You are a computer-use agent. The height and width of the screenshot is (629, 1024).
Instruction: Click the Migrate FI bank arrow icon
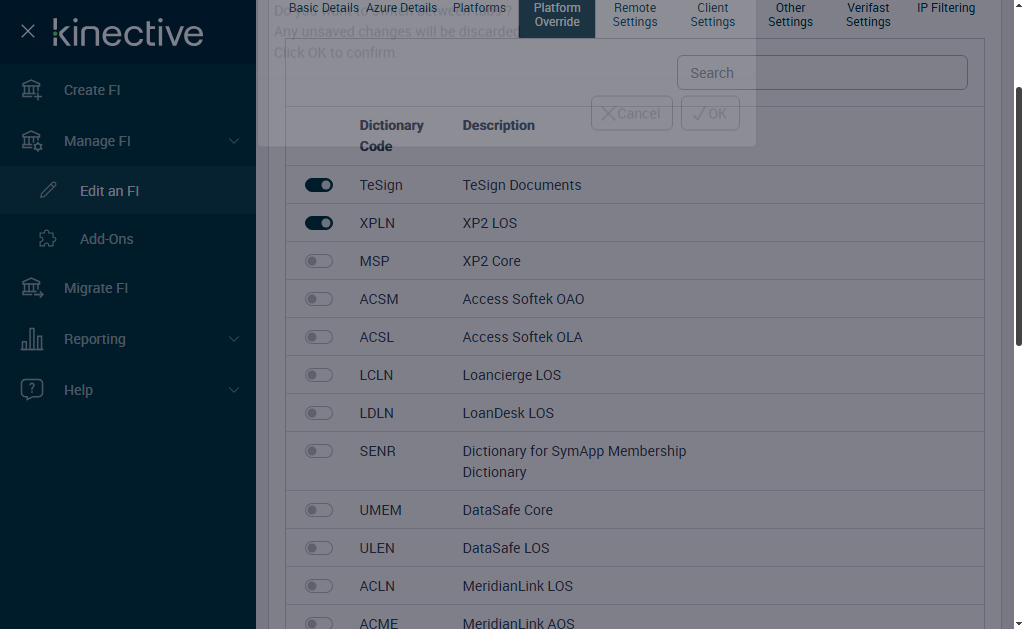coord(31,287)
